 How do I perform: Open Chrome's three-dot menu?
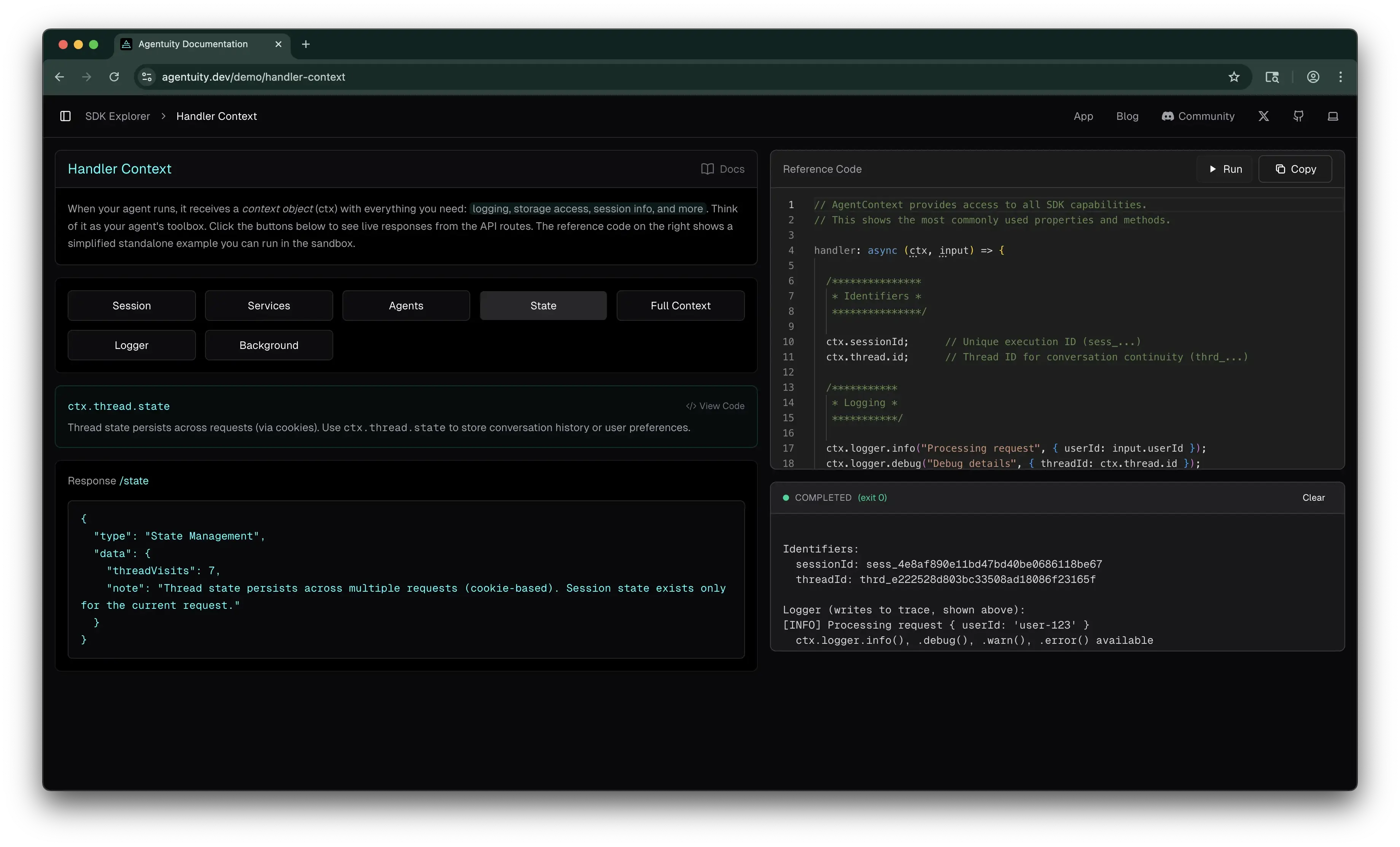[x=1340, y=77]
